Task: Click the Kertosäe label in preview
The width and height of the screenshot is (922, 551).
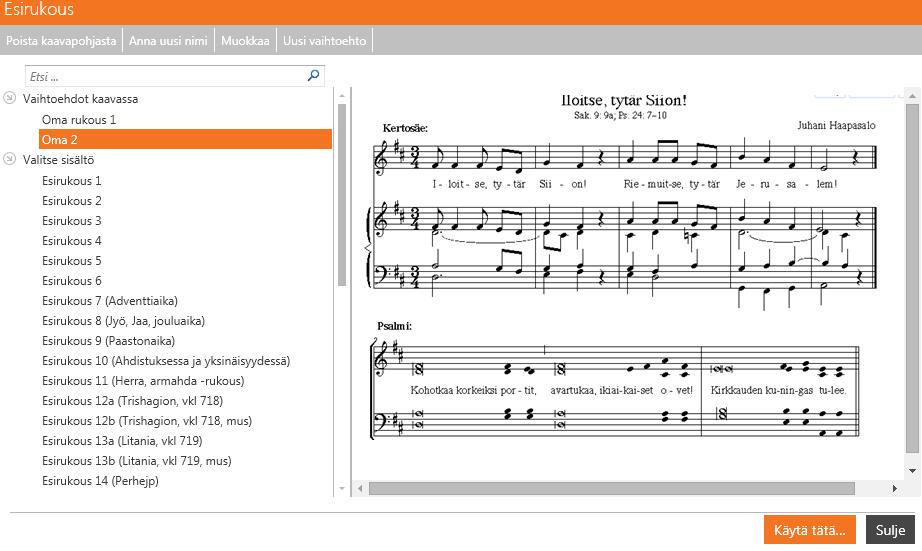Action: [x=405, y=128]
